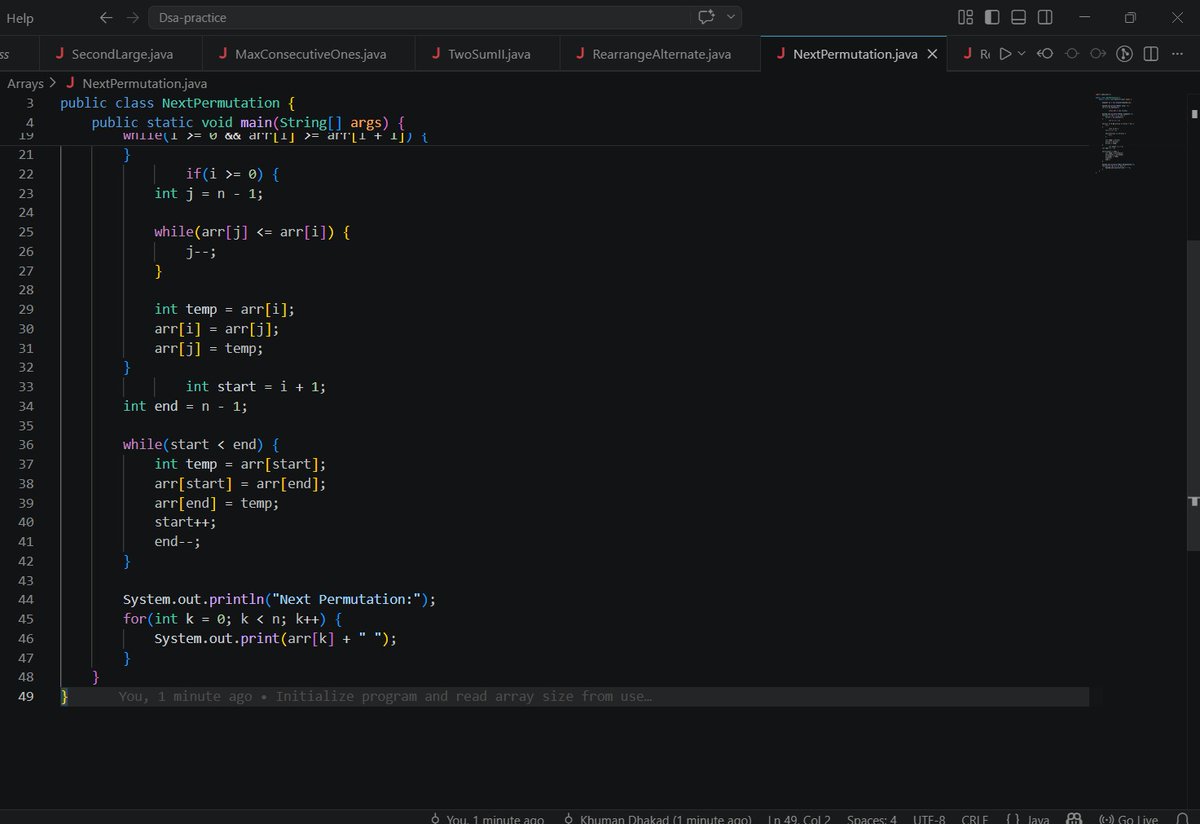Image resolution: width=1200 pixels, height=824 pixels.
Task: Click Ln 49, Col 2 in status bar
Action: click(x=799, y=818)
